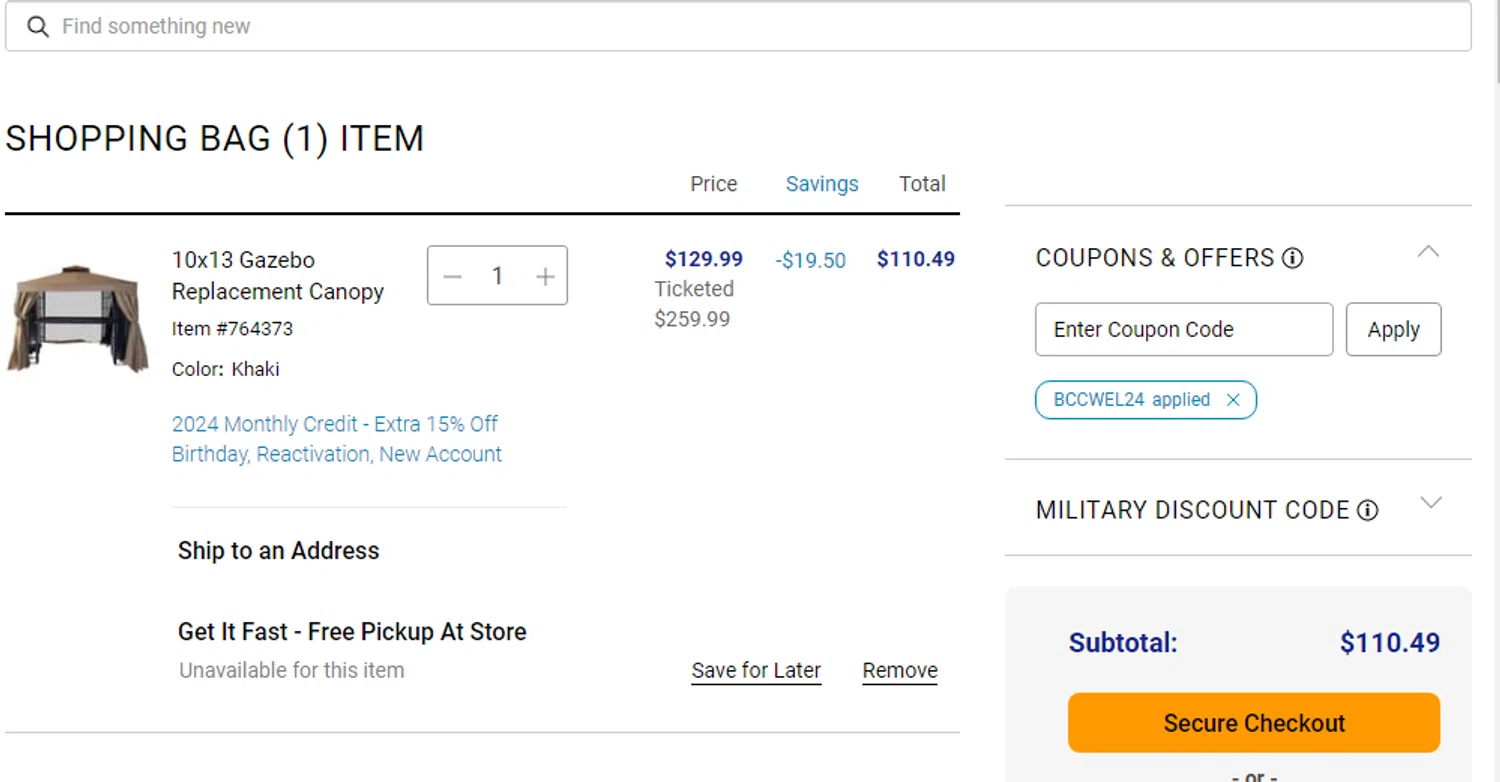This screenshot has width=1500, height=782.
Task: Open Military Discount Code info icon
Action: [x=1367, y=511]
